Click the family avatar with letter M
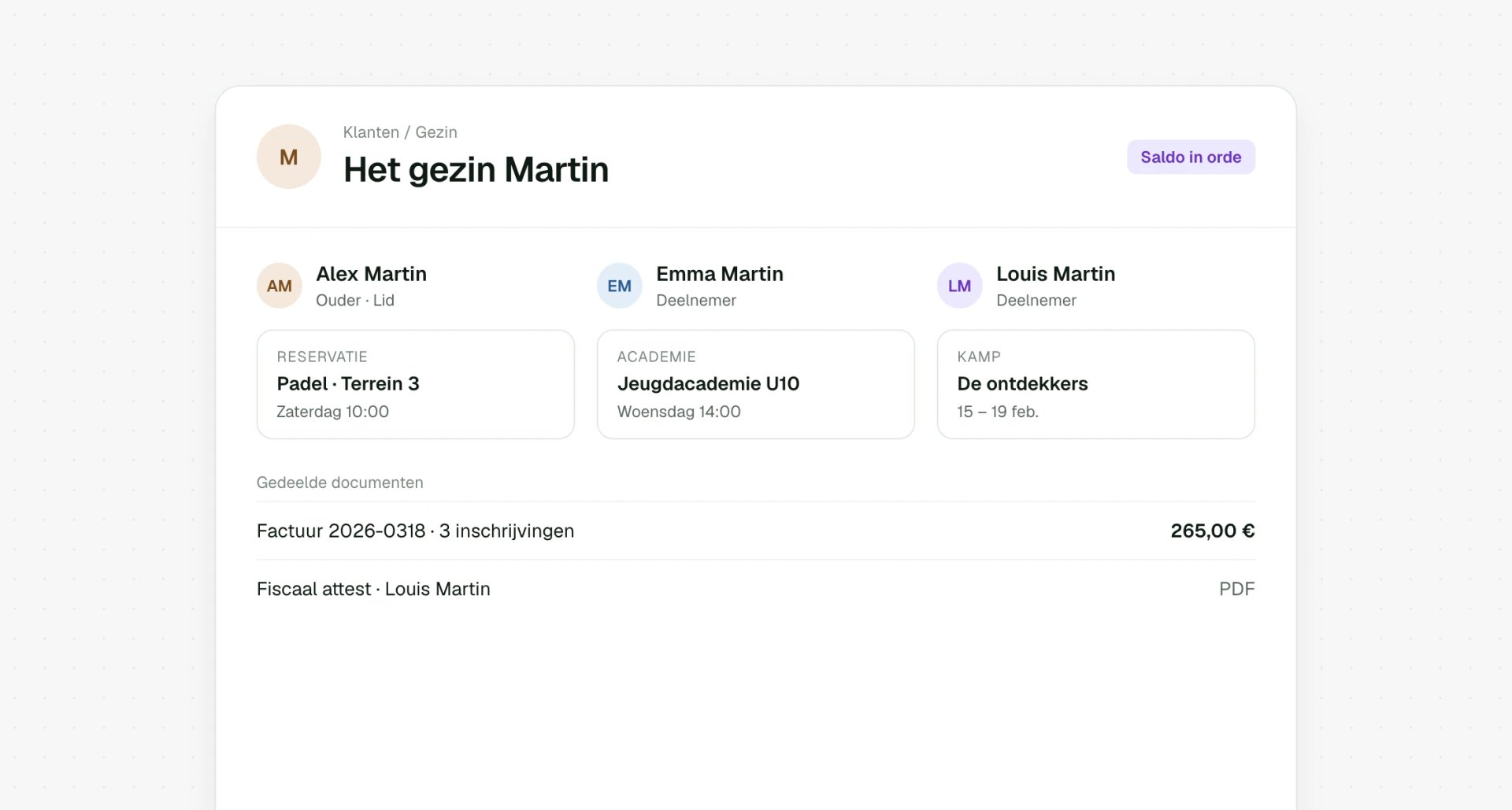1512x810 pixels. pyautogui.click(x=288, y=157)
